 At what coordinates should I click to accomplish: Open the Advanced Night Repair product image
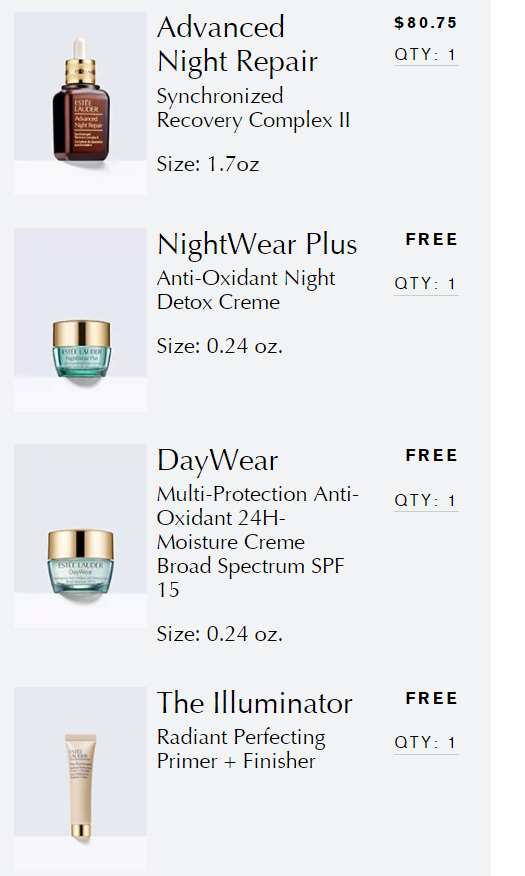click(x=80, y=103)
